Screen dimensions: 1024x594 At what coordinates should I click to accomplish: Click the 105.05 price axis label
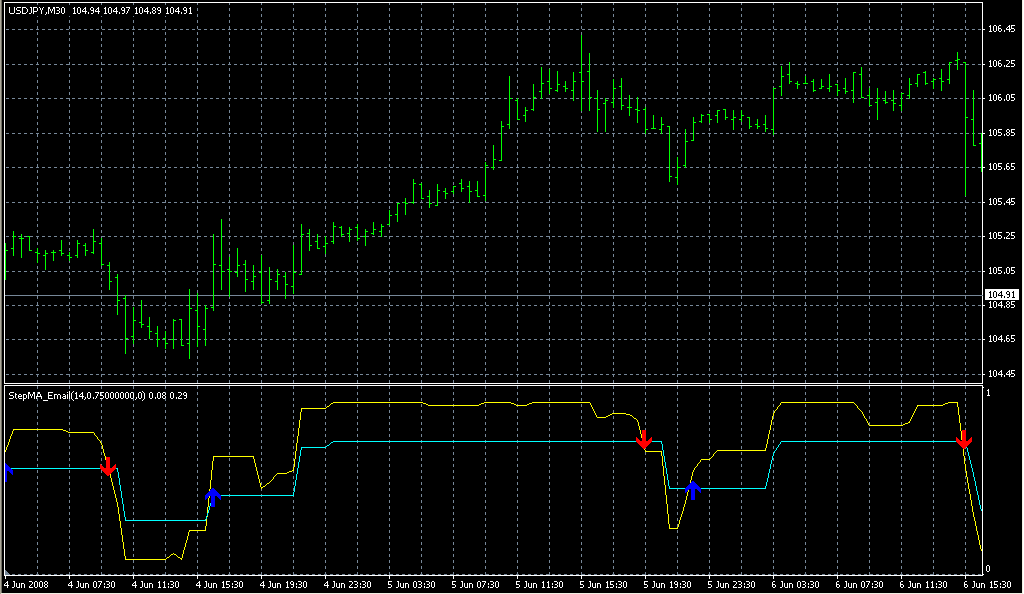1001,271
